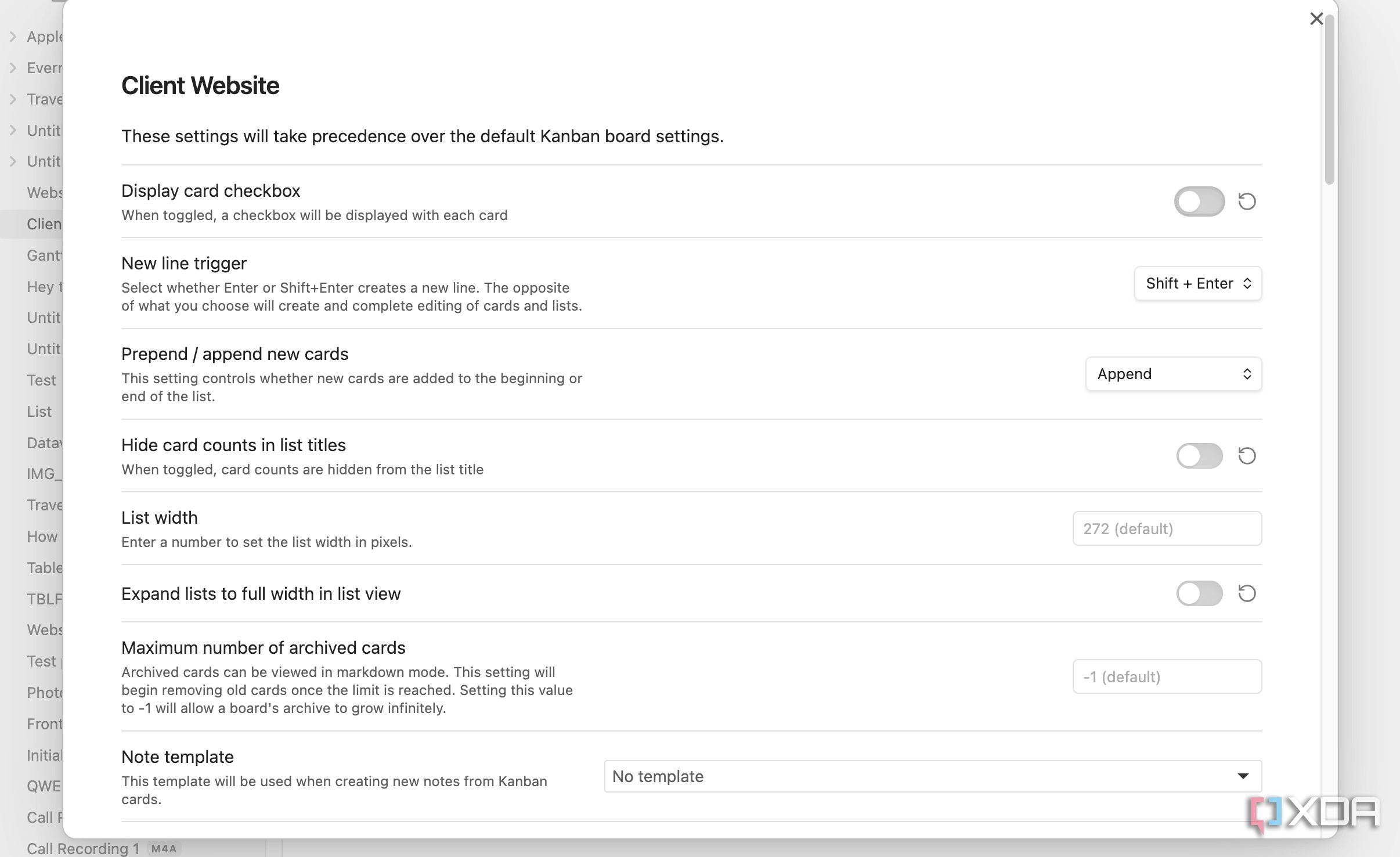Reset the Hide card counts setting
This screenshot has width=1400, height=857.
[1247, 456]
